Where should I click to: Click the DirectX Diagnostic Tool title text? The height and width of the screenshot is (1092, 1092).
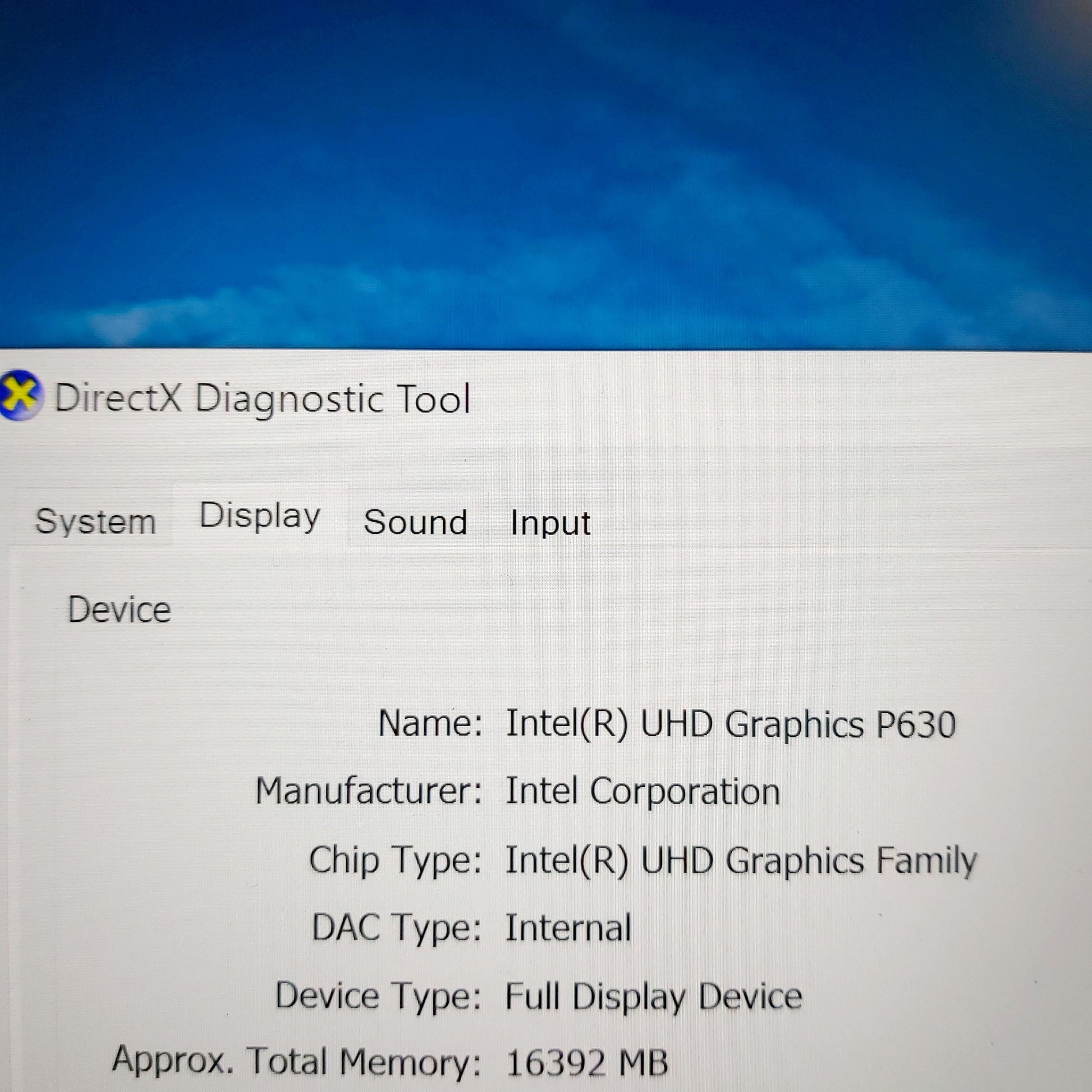(261, 399)
